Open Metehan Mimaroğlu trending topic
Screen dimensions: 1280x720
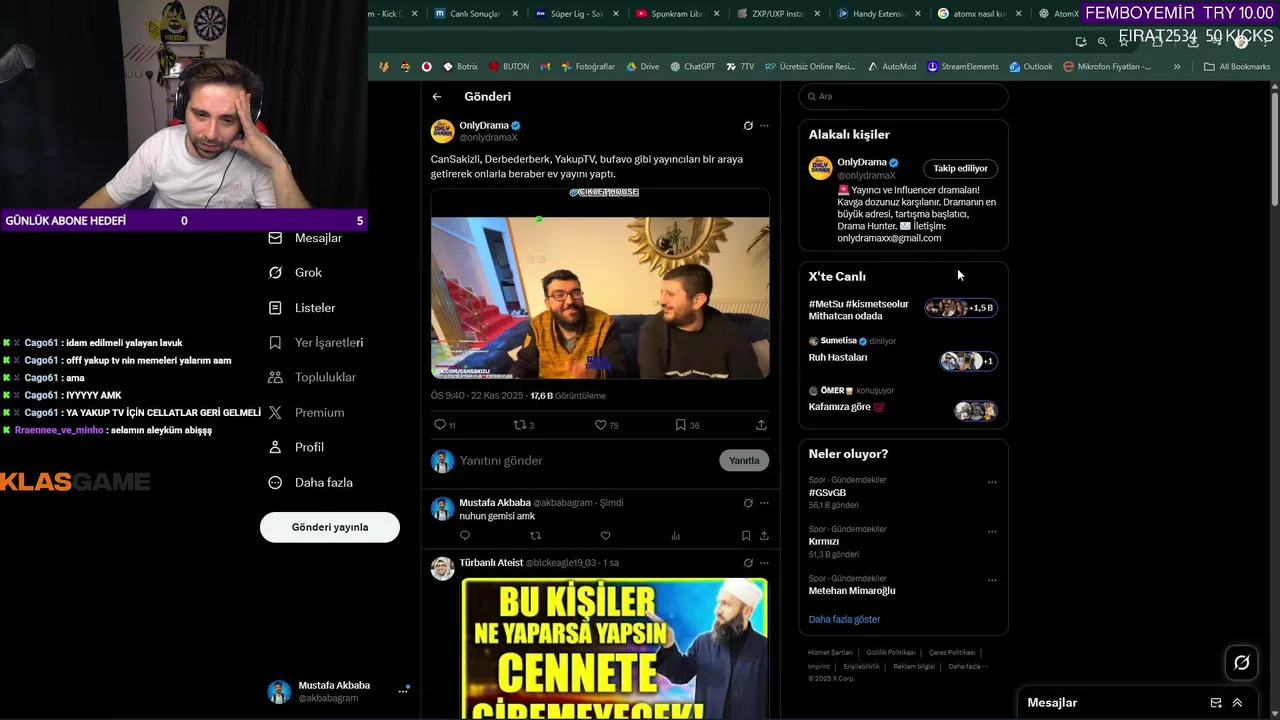click(852, 591)
